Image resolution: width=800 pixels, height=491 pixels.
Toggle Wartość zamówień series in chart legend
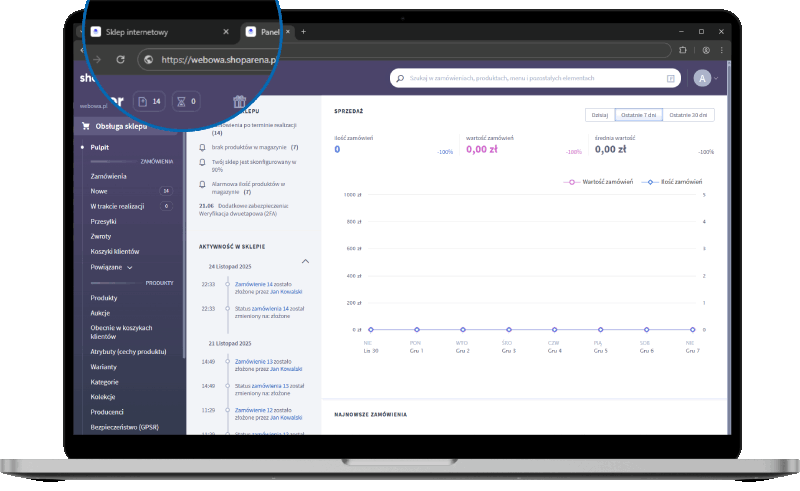(x=598, y=182)
